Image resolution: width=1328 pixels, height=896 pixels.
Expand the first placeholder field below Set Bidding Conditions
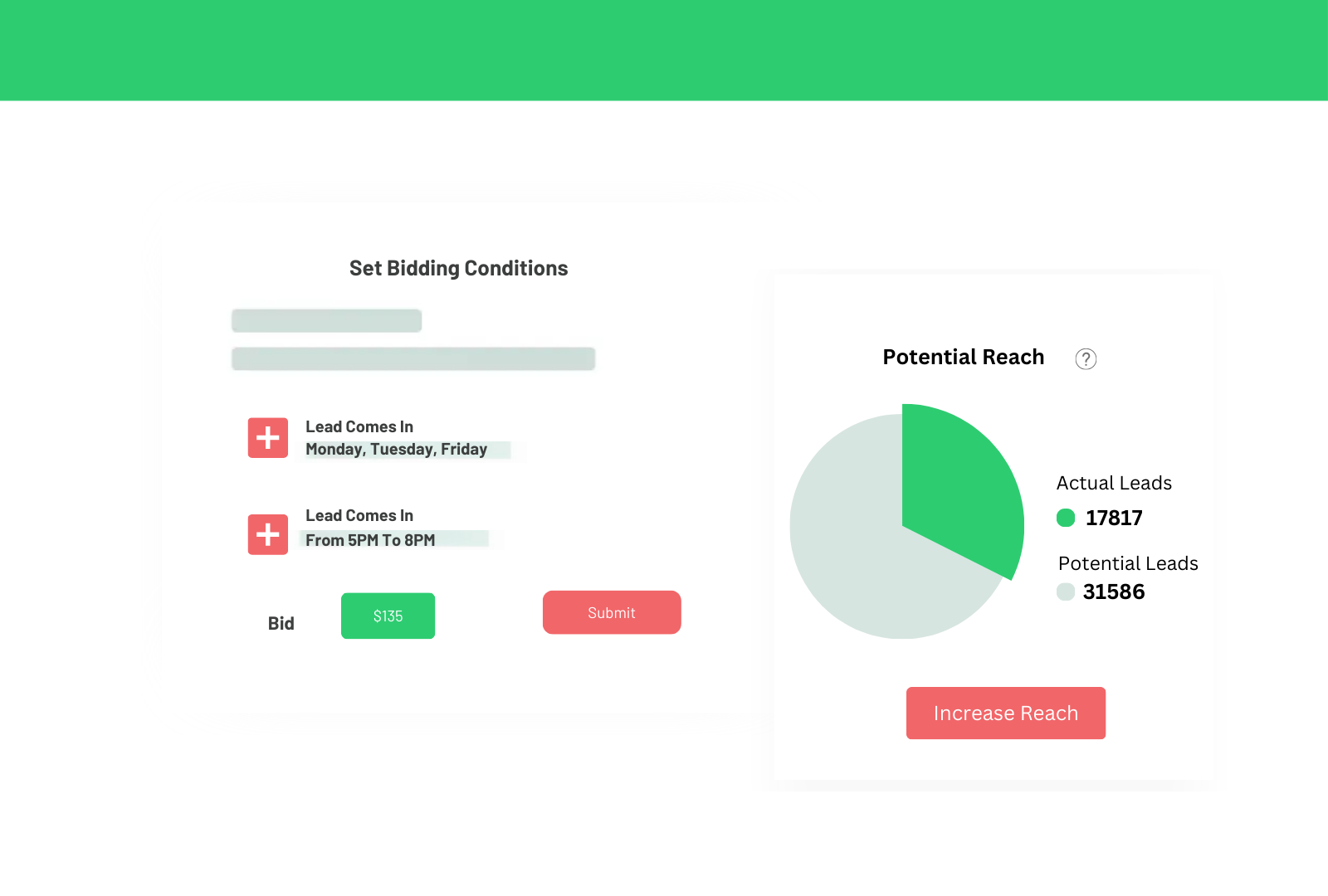click(x=326, y=320)
